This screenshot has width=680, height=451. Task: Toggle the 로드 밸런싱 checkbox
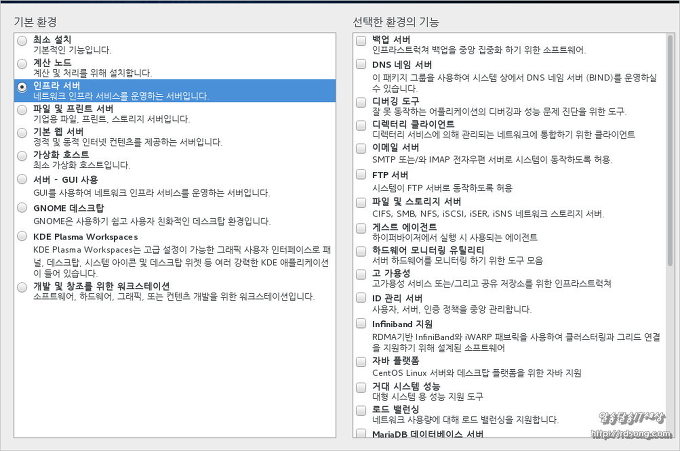[360, 410]
